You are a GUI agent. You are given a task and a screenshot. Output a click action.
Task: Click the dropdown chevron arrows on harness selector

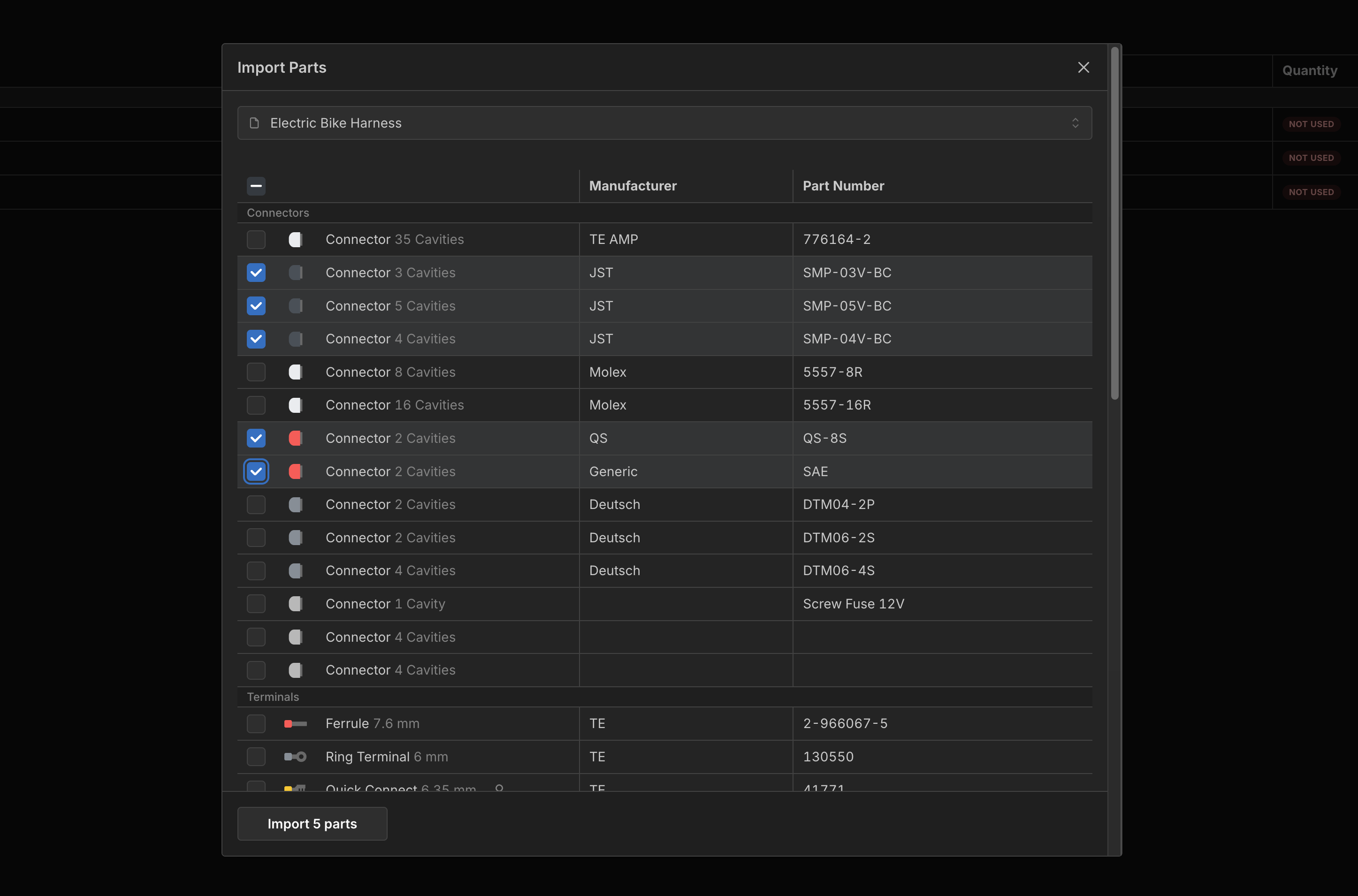[x=1075, y=123]
